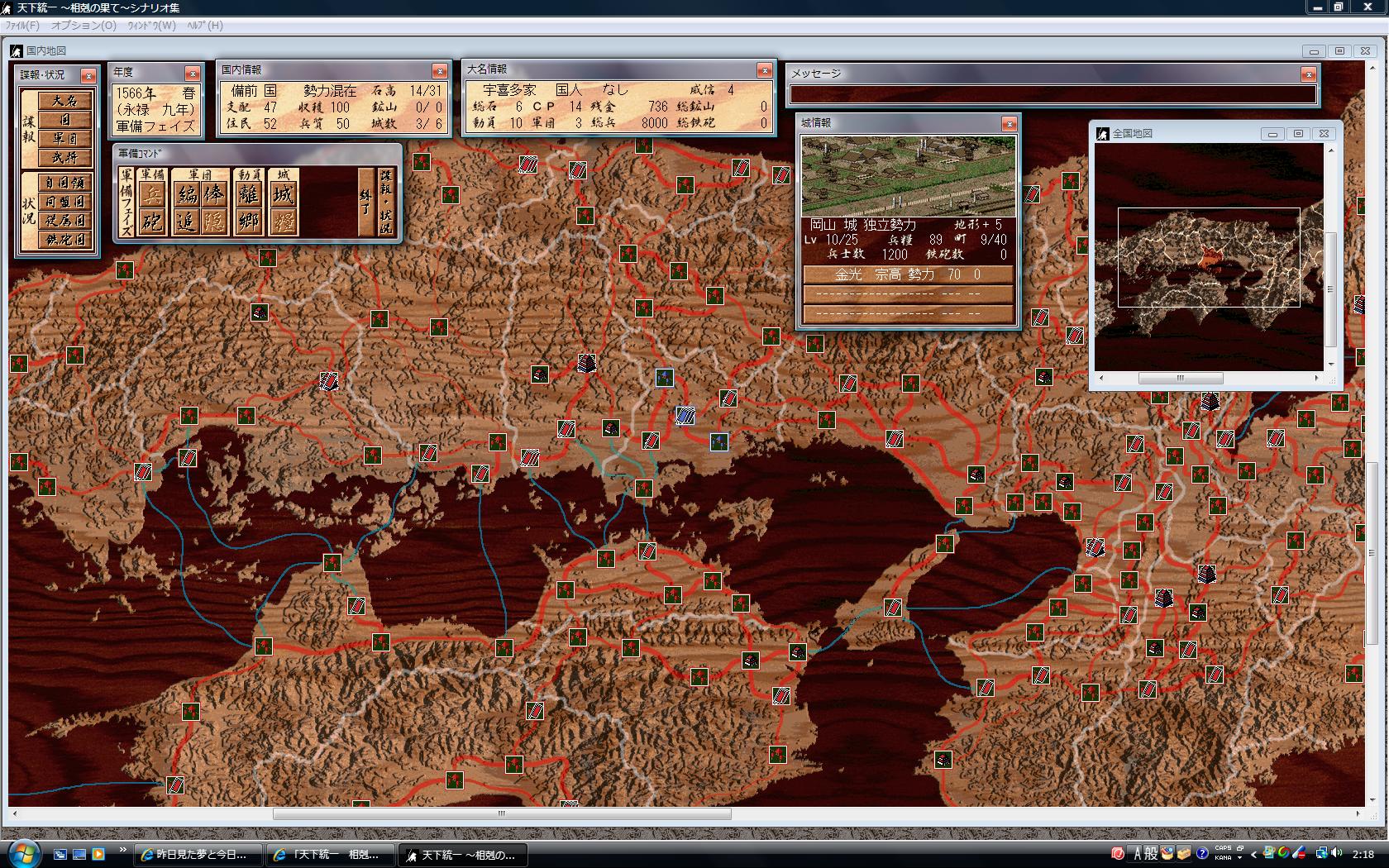Screen dimensions: 1389x868
Task: Open the ファイル(F) menu
Action: (22, 26)
